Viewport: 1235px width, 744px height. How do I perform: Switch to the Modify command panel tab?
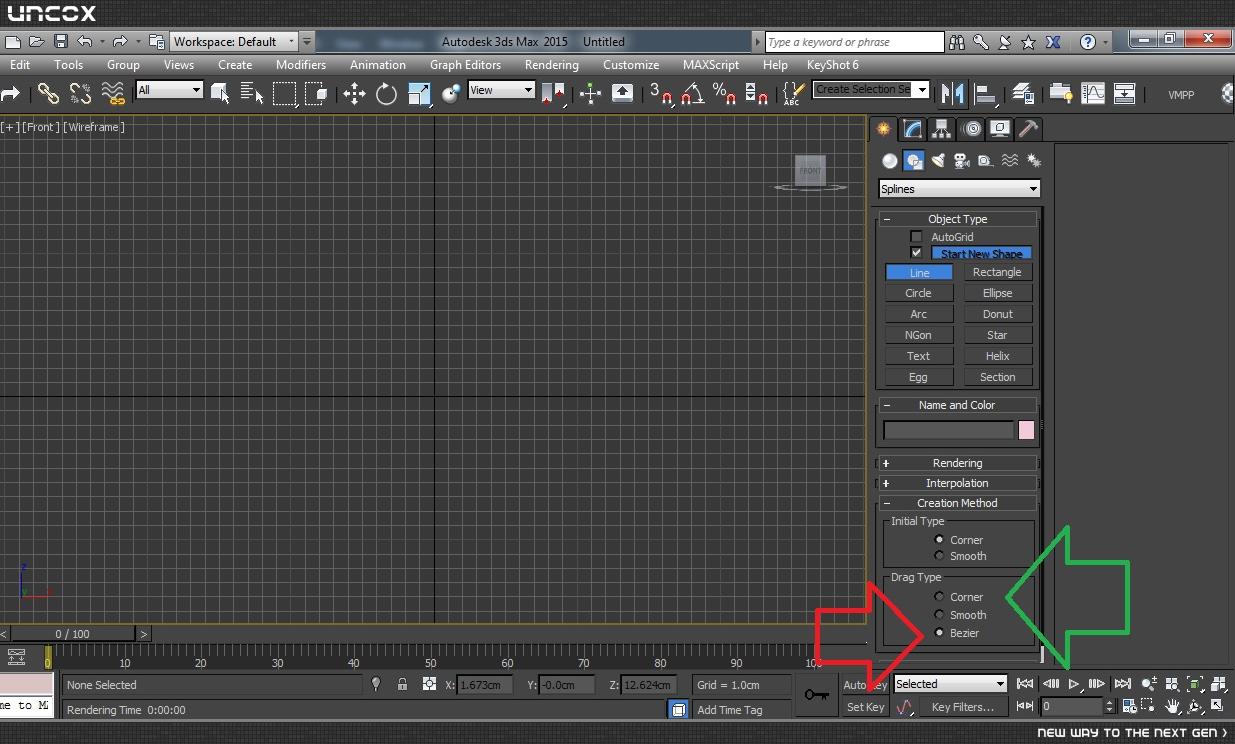pyautogui.click(x=912, y=128)
